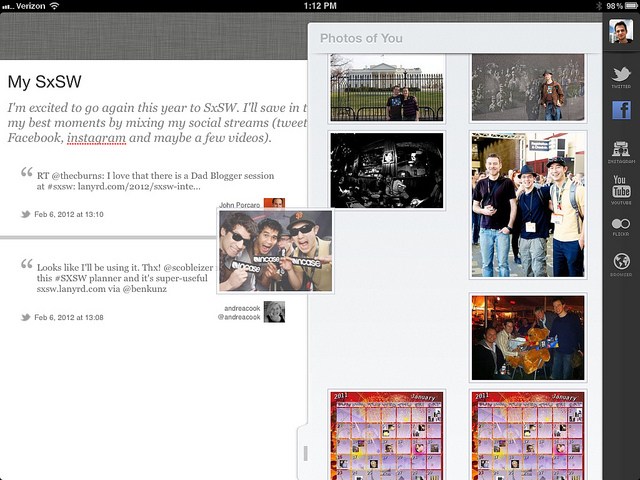Open the Flickr source in sidebar
Screen dimensions: 640x480
621,227
